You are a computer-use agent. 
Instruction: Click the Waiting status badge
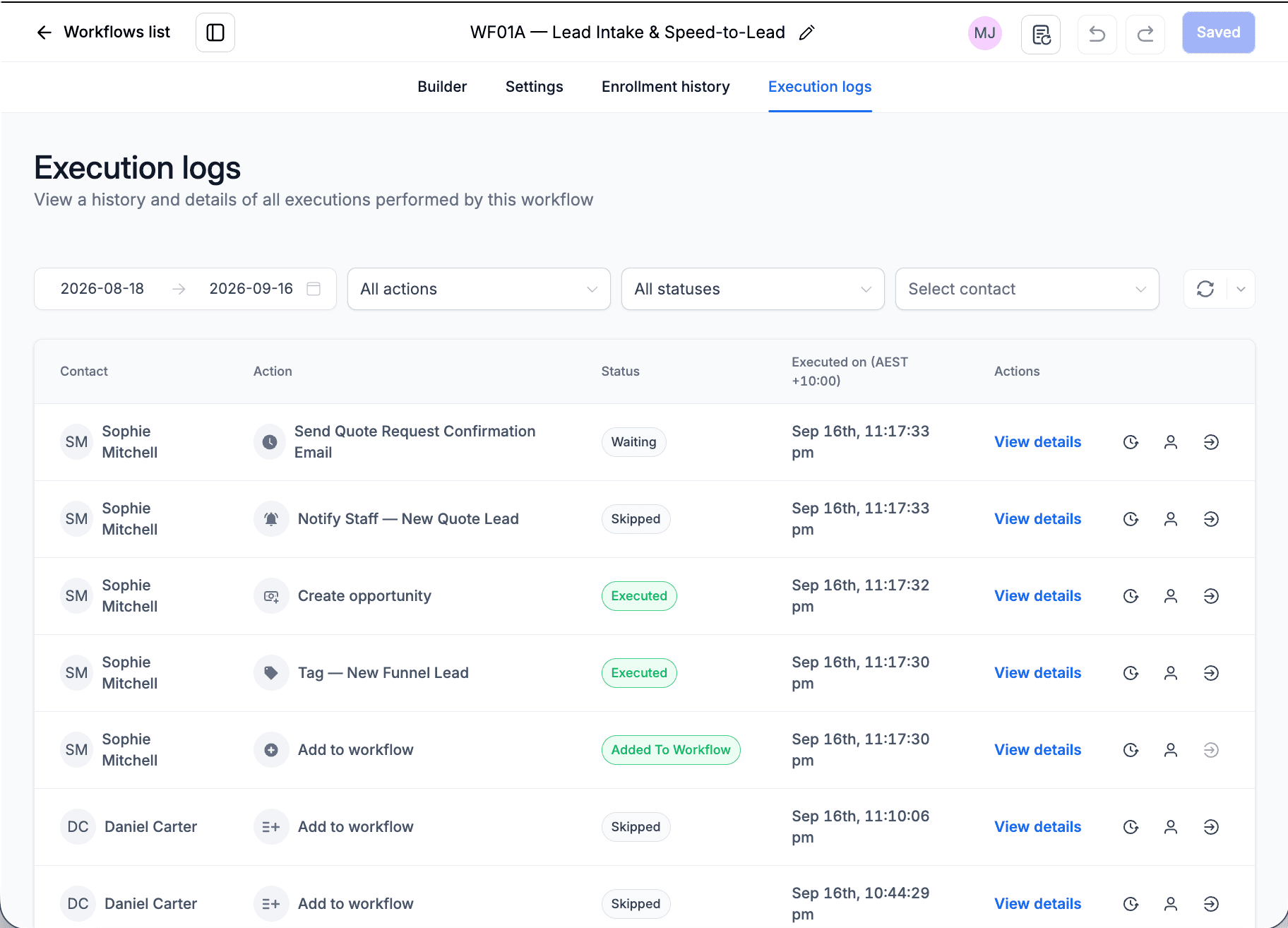(633, 442)
